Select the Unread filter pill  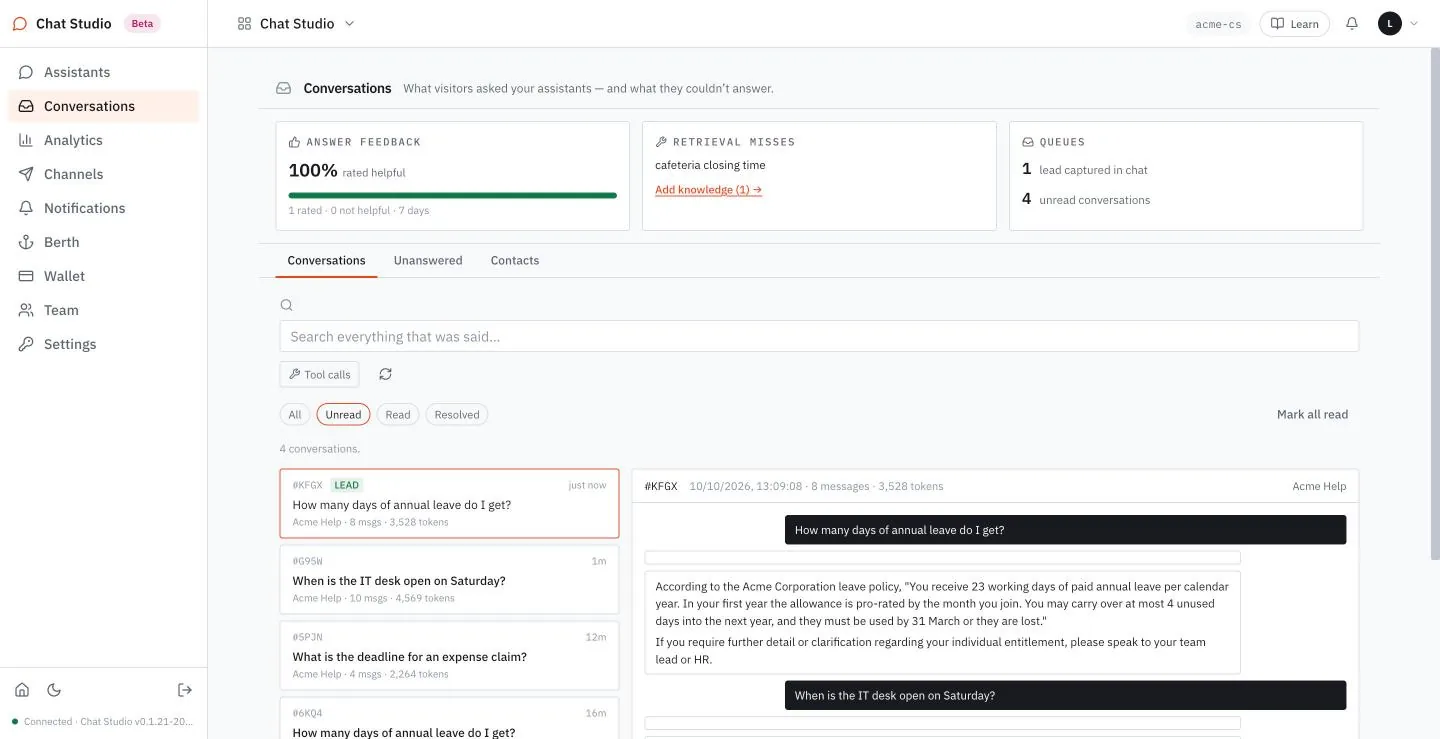tap(343, 414)
